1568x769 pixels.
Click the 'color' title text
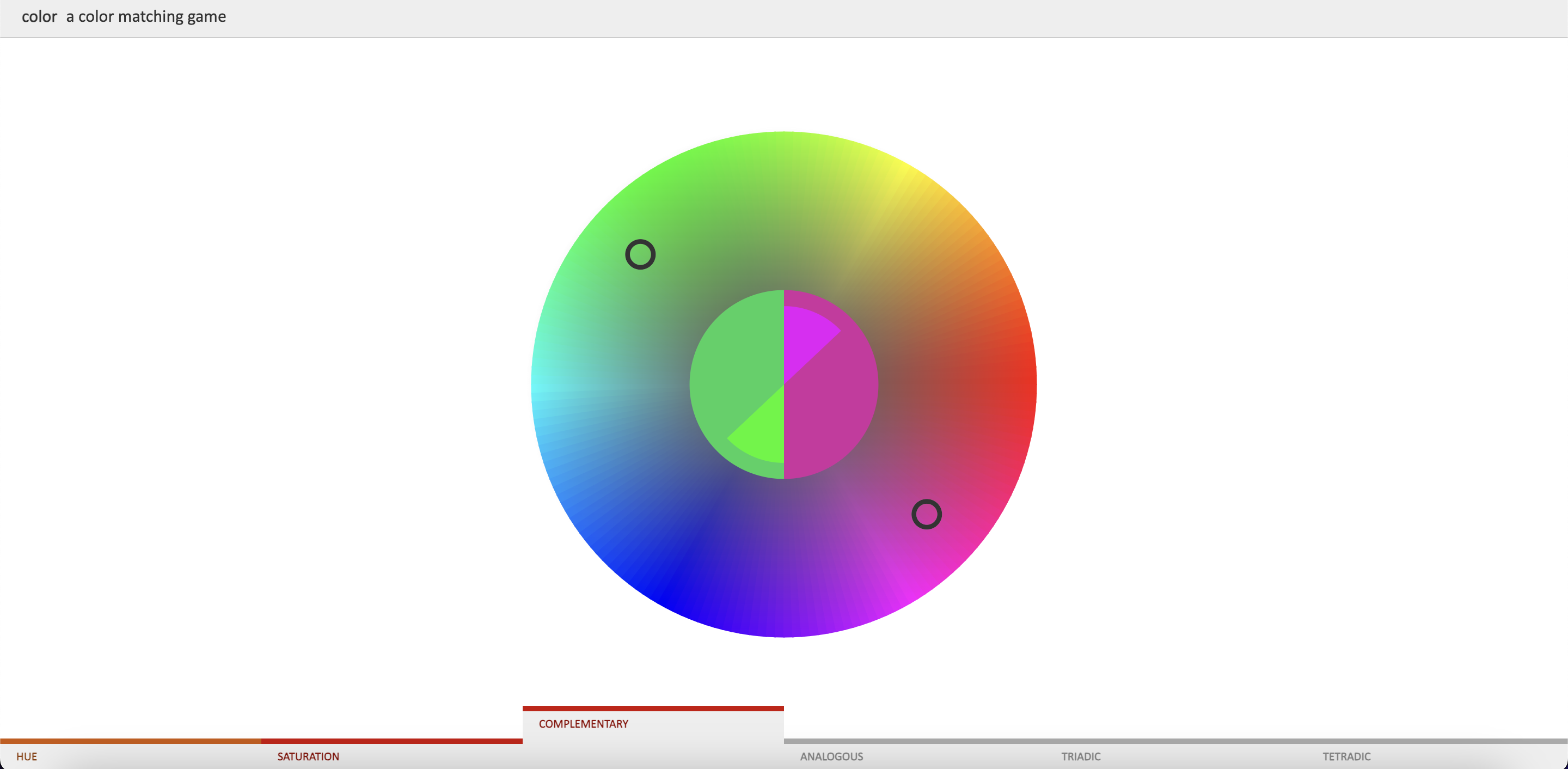39,16
